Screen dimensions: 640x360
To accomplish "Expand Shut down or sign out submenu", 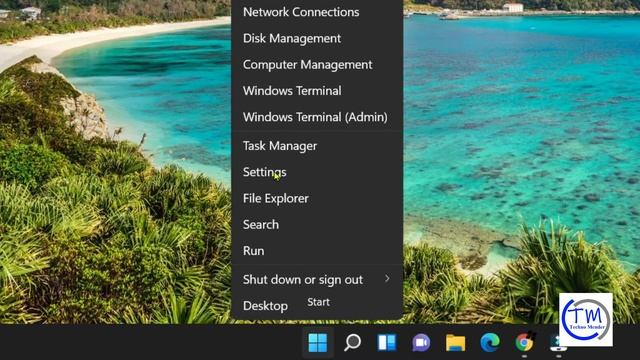I will point(317,280).
